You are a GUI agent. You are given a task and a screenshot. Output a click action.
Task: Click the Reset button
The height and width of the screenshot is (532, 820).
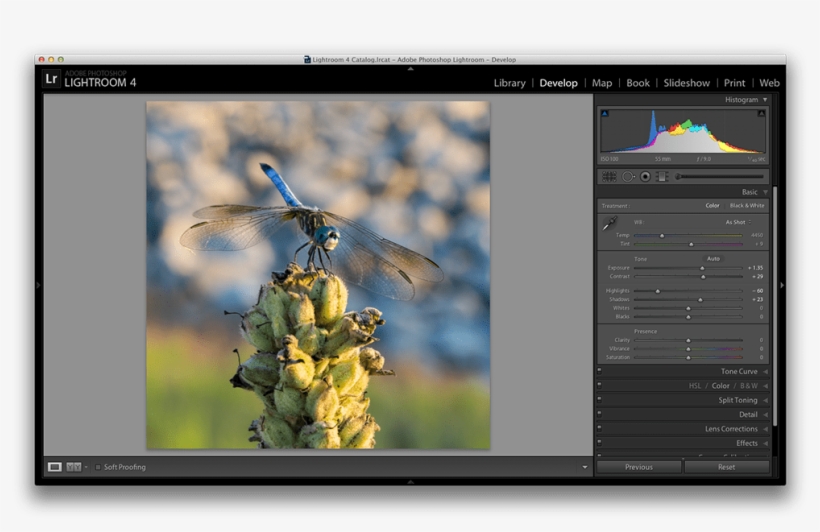[726, 467]
